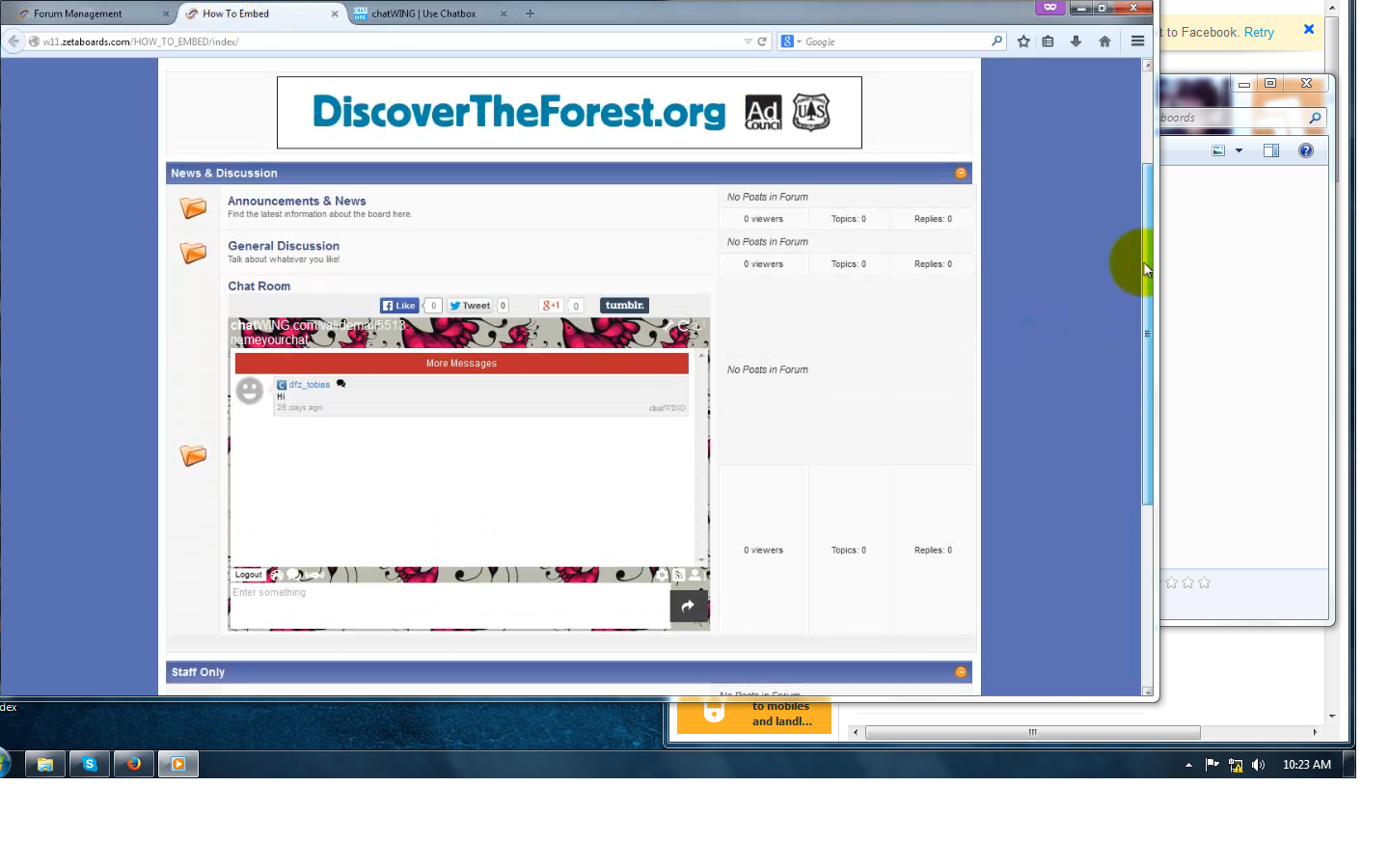The image size is (1389, 868).
Task: Click the chat bubbles icon beside Logout
Action: (x=293, y=575)
